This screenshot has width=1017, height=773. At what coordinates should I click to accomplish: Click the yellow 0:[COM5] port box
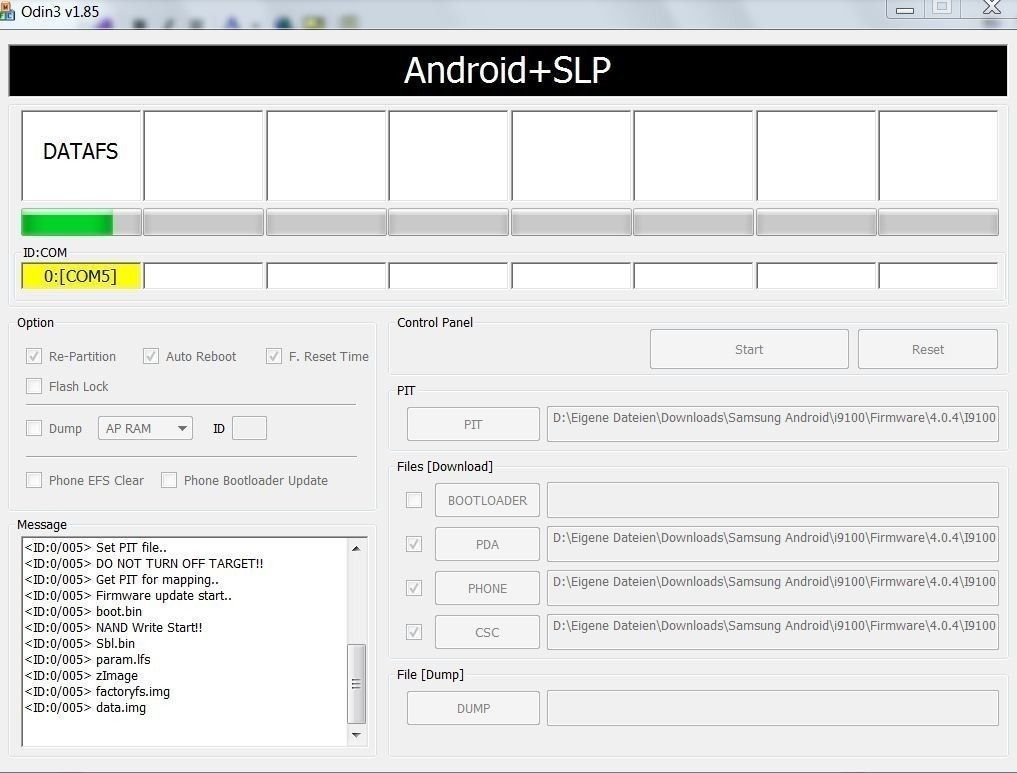click(80, 276)
